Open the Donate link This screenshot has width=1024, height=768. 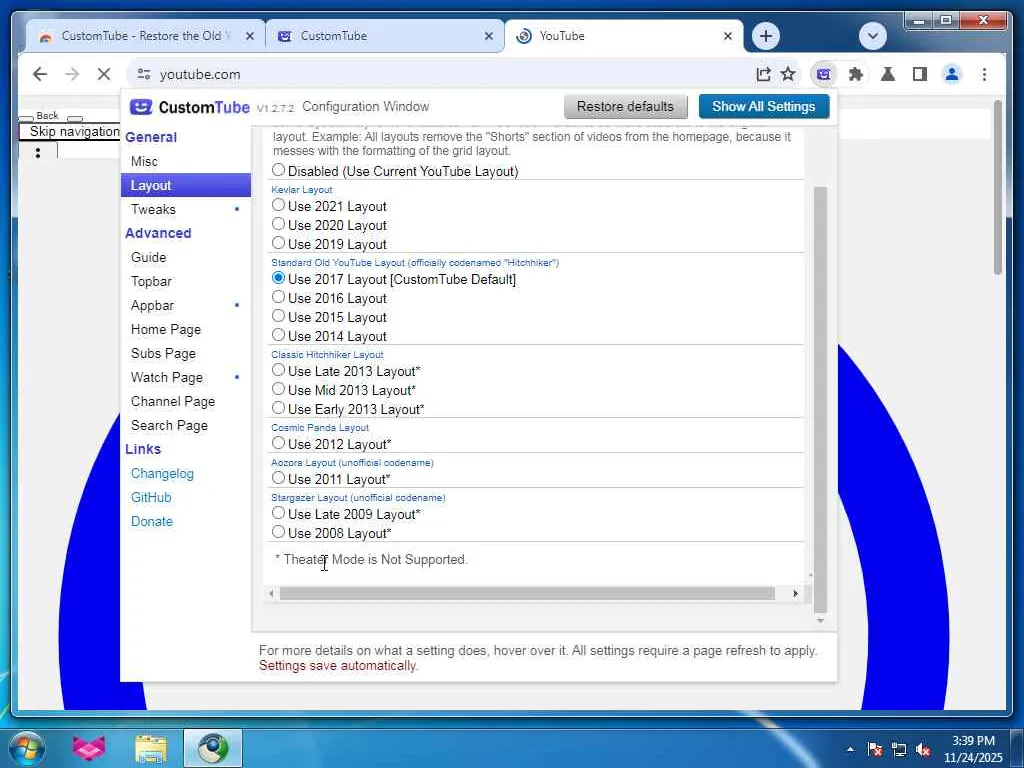tap(152, 522)
